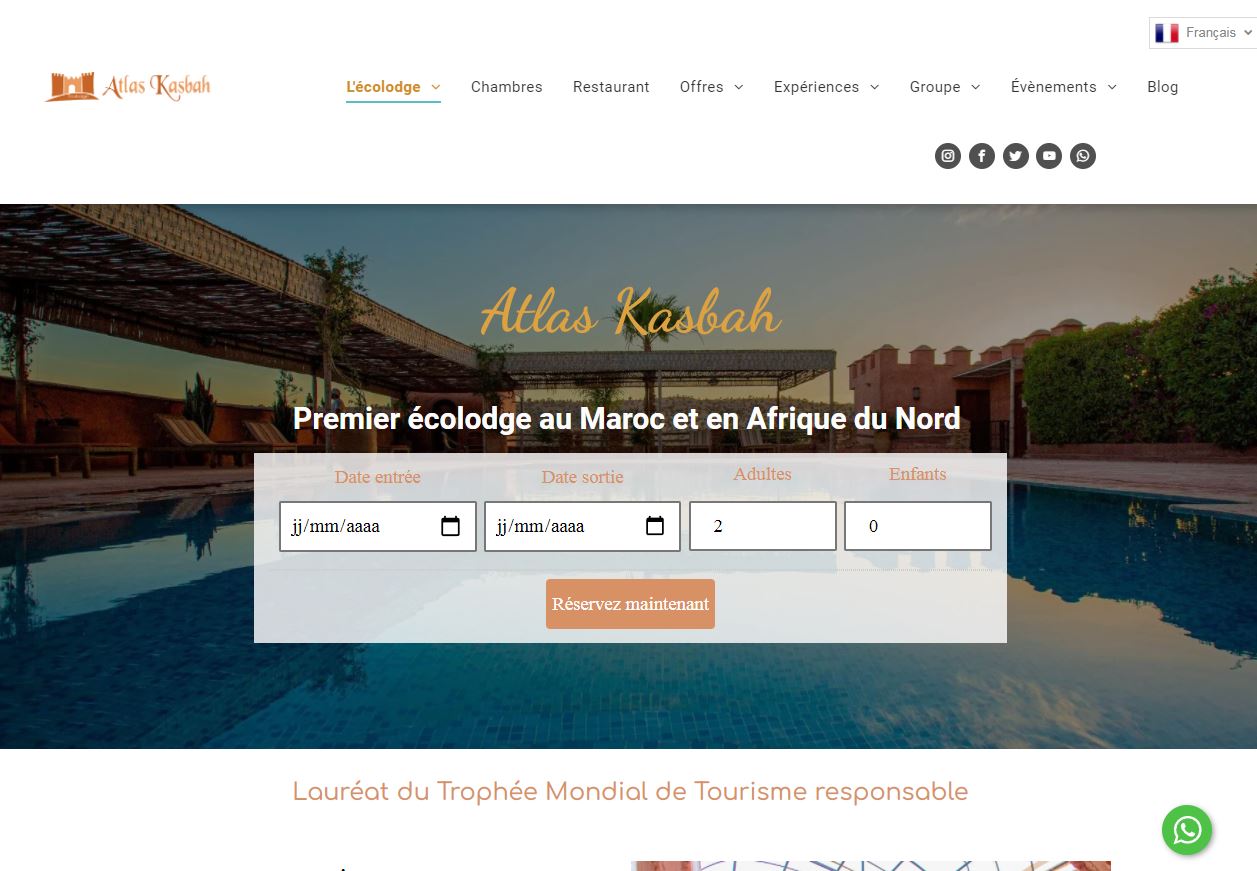
Task: Expand the Groupe submenu
Action: pyautogui.click(x=945, y=87)
